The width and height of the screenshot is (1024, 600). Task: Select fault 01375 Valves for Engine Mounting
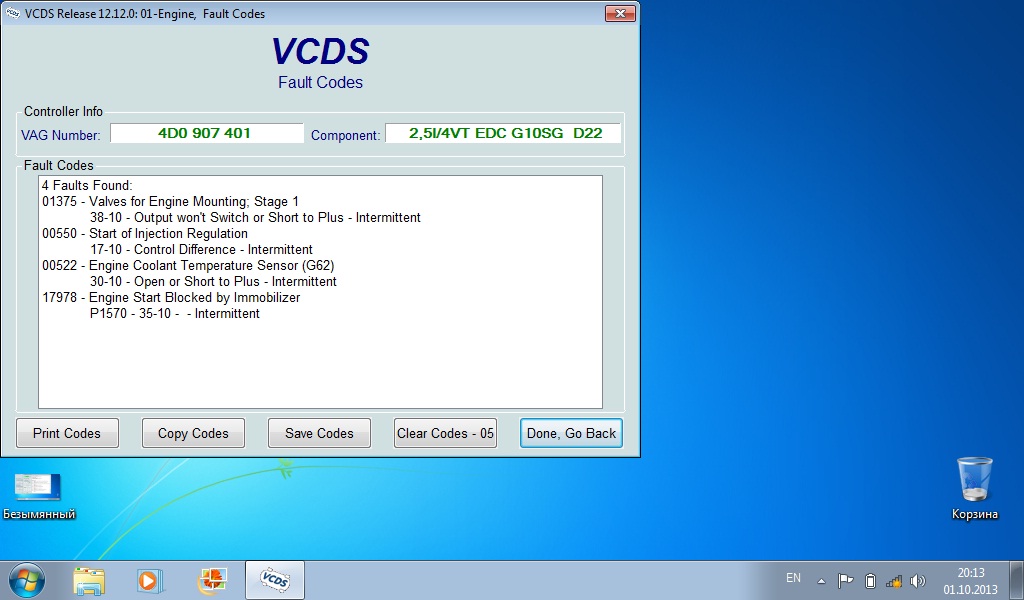pyautogui.click(x=170, y=201)
